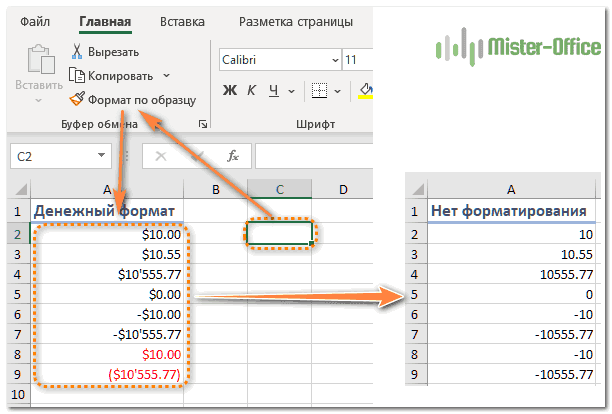Click the Fill Color bucket icon
The width and height of the screenshot is (612, 414).
click(366, 92)
